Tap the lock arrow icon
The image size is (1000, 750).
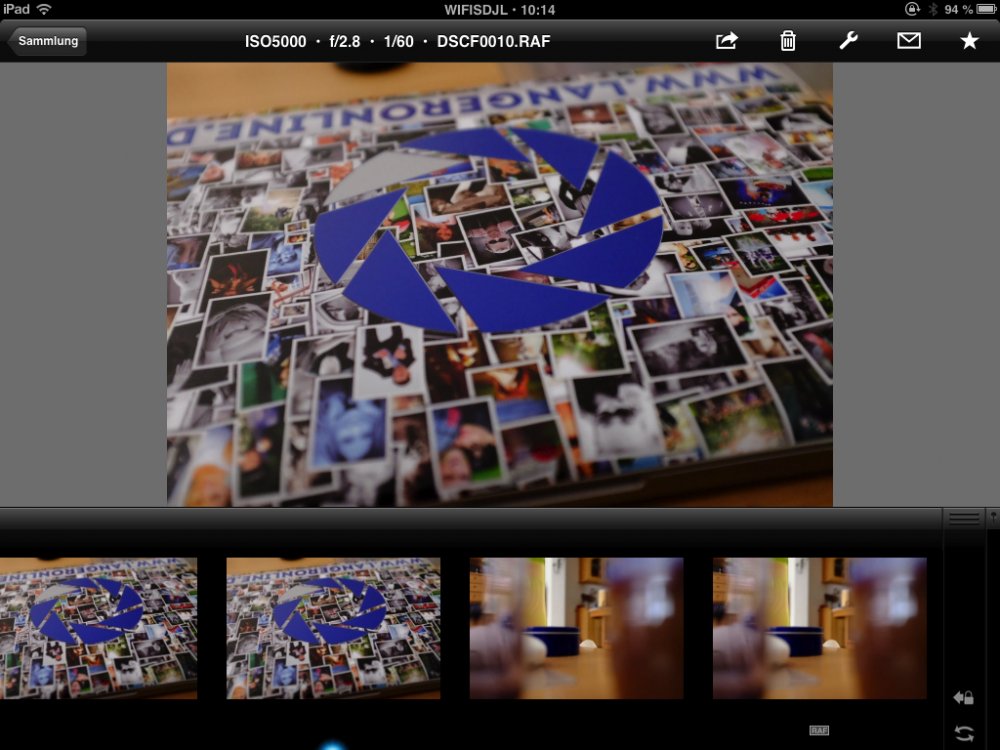point(964,697)
